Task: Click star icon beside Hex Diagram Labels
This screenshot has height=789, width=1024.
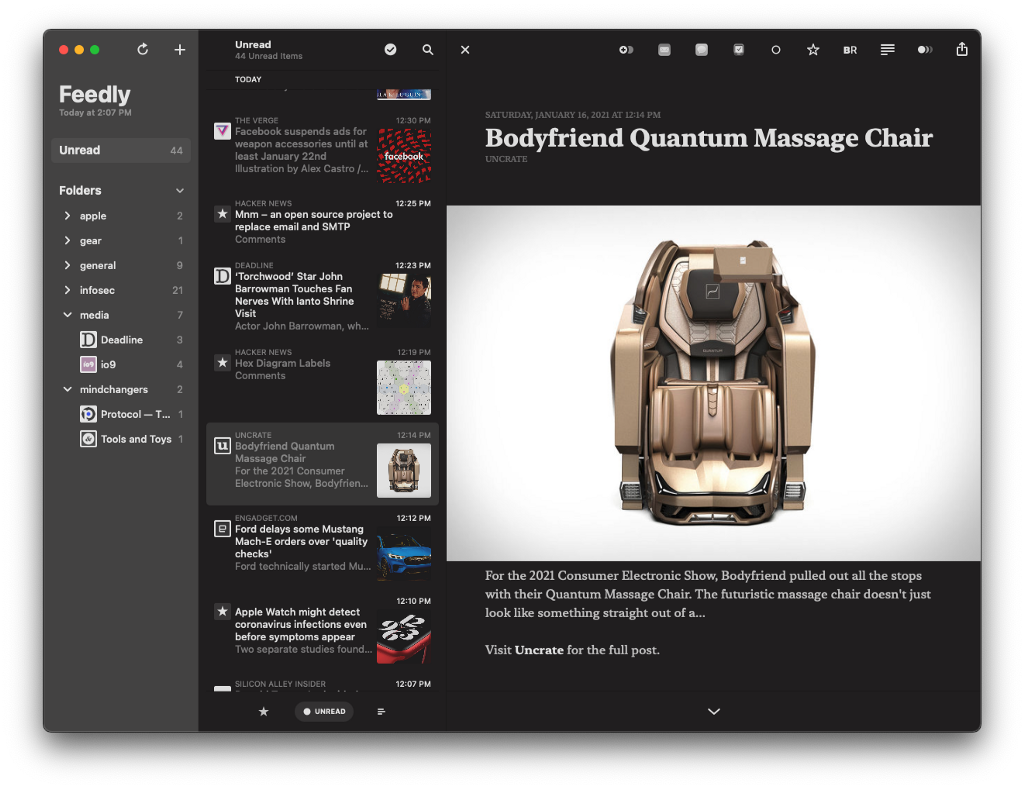Action: click(x=222, y=362)
